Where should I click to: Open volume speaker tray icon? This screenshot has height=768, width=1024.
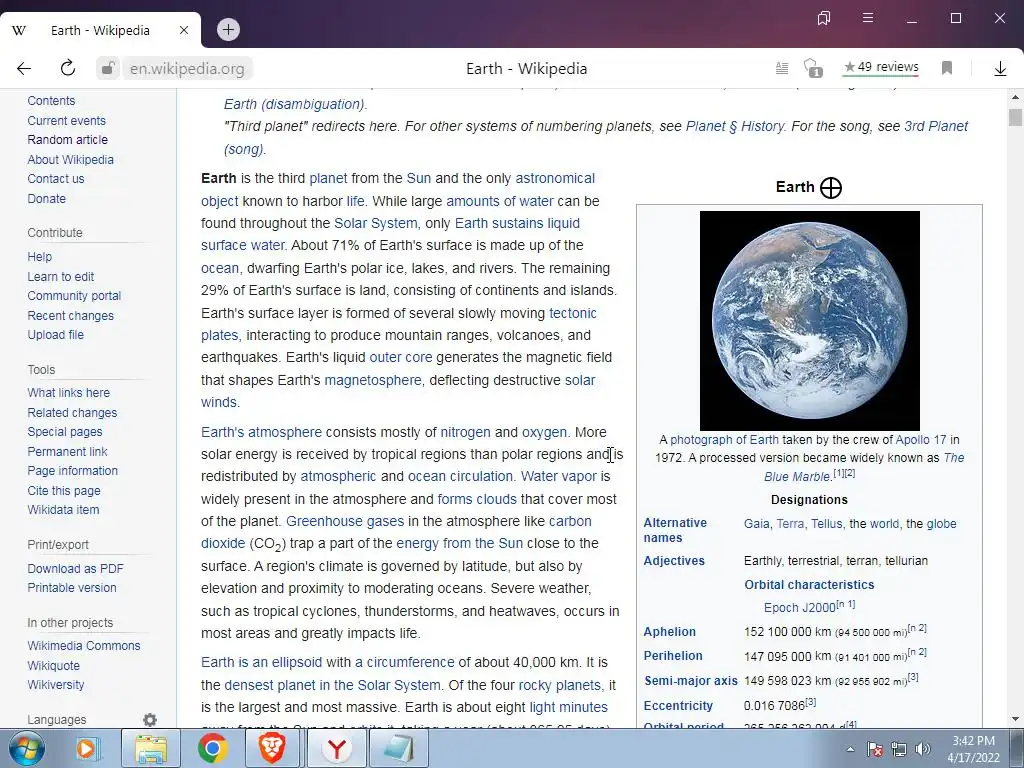(x=923, y=749)
